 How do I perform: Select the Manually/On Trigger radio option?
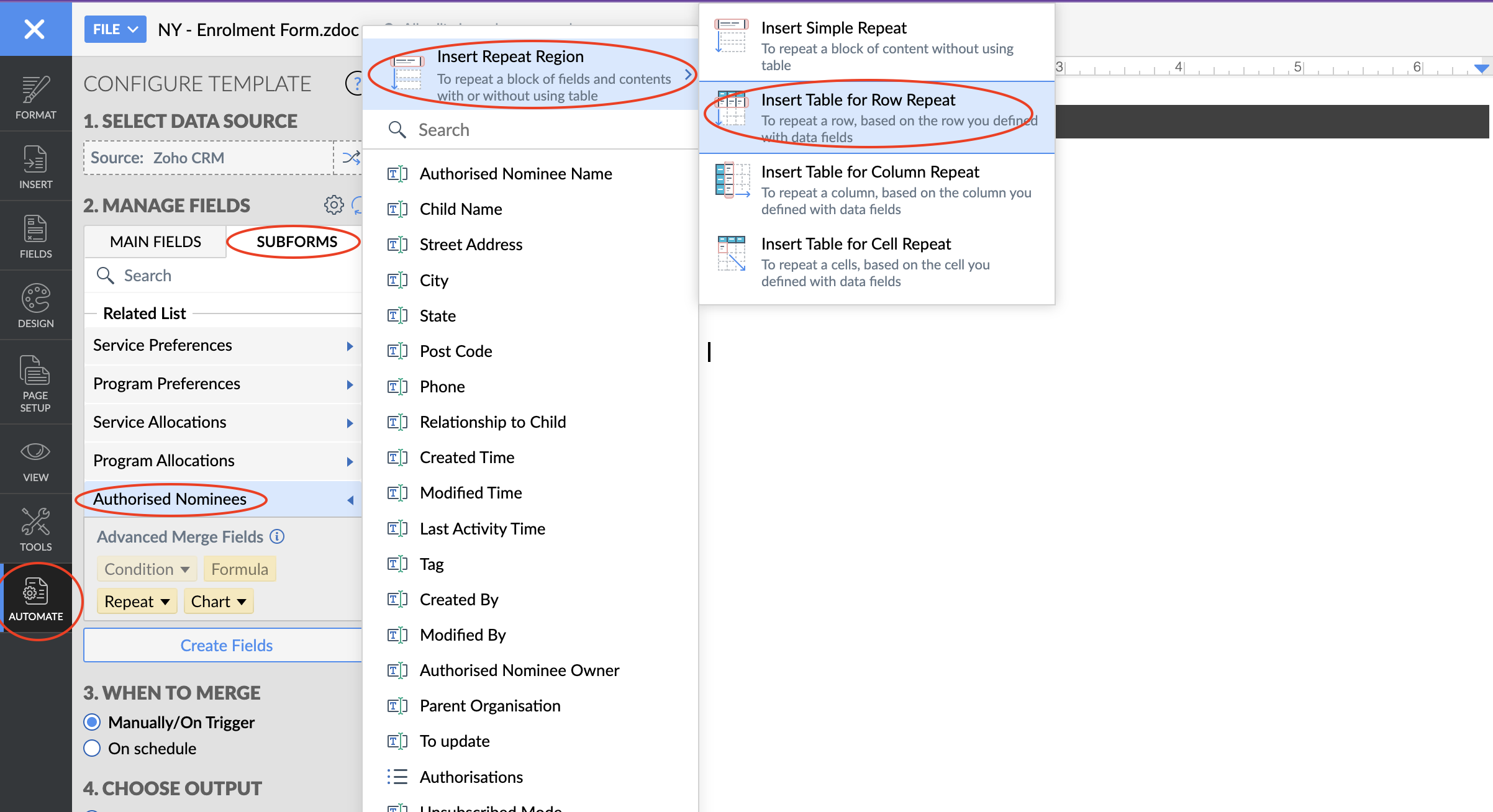[92, 722]
